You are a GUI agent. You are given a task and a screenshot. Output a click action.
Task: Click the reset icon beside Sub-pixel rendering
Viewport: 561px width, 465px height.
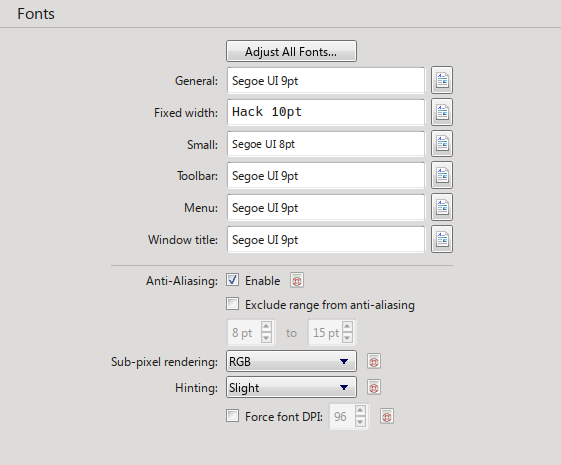374,361
